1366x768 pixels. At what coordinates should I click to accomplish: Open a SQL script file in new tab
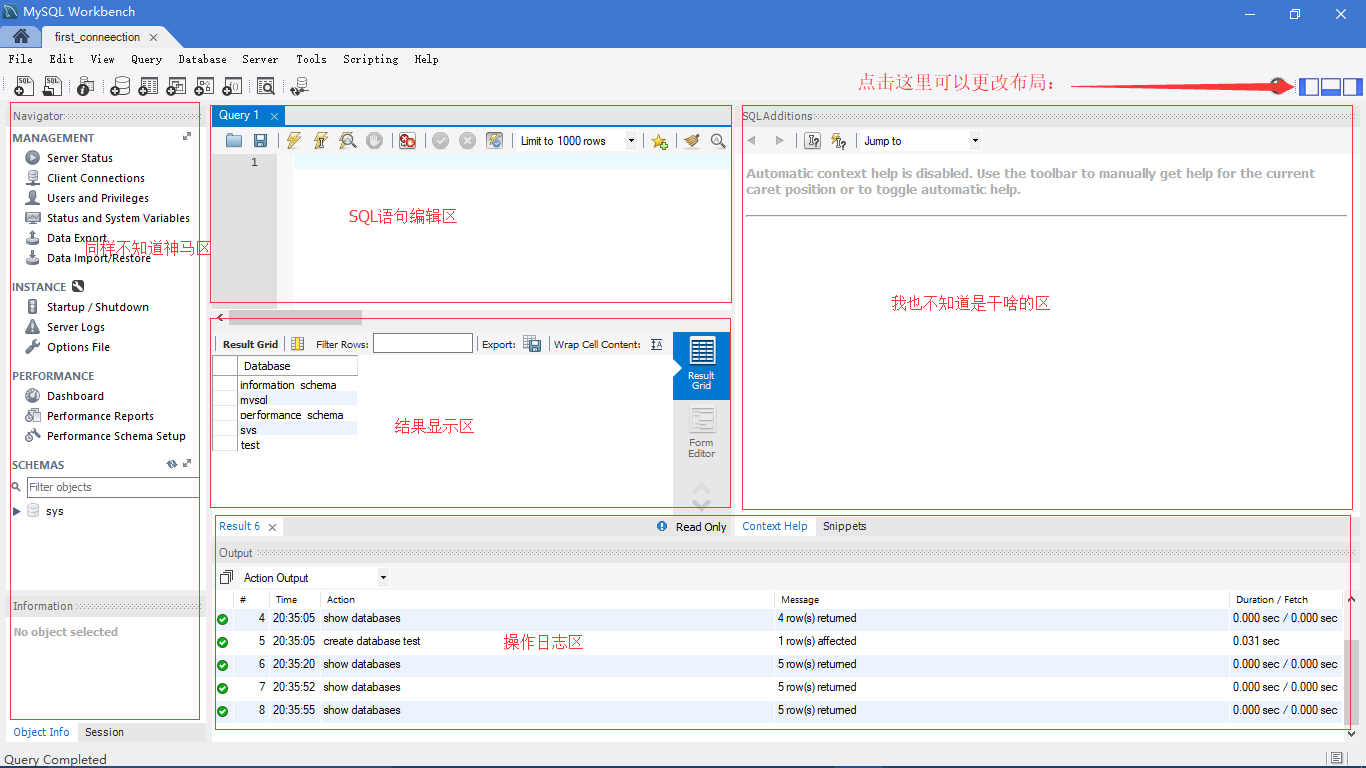click(x=52, y=87)
